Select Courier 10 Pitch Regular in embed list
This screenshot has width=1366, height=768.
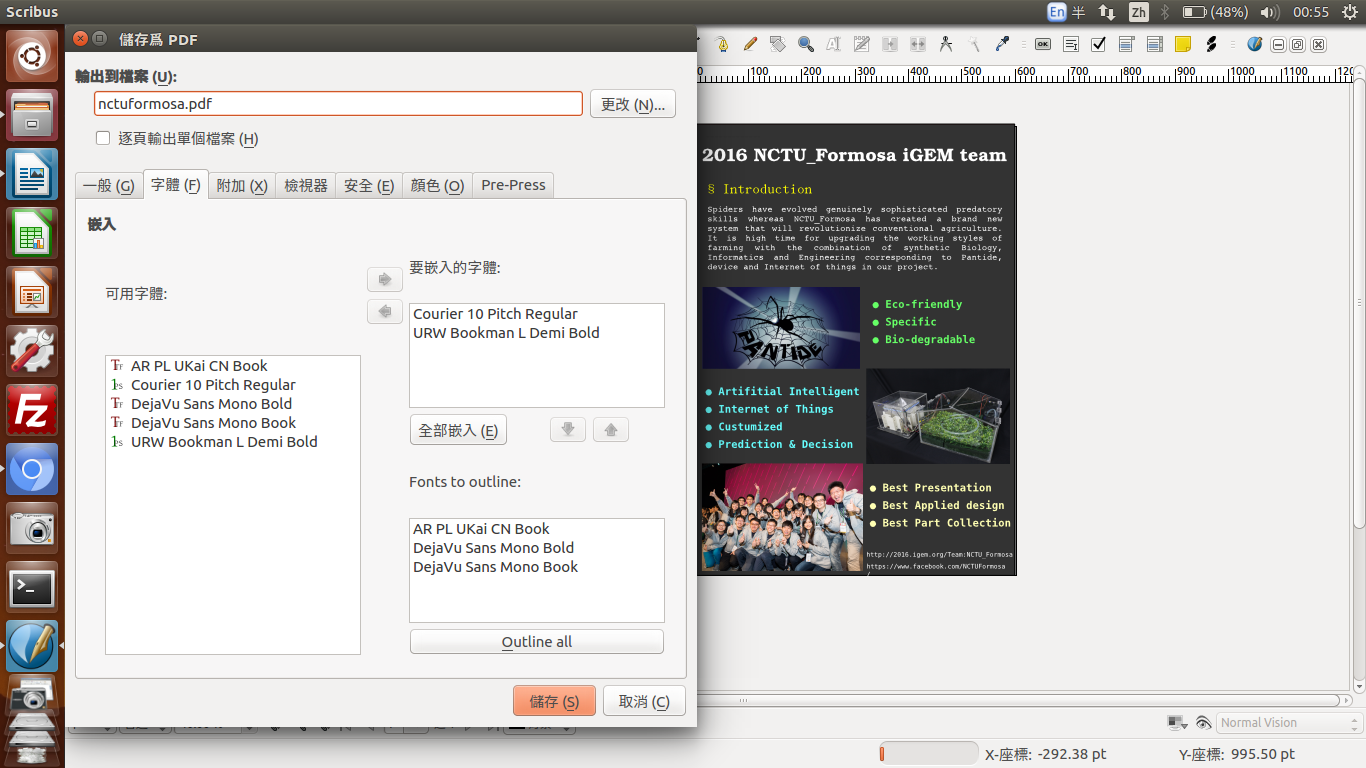click(495, 314)
